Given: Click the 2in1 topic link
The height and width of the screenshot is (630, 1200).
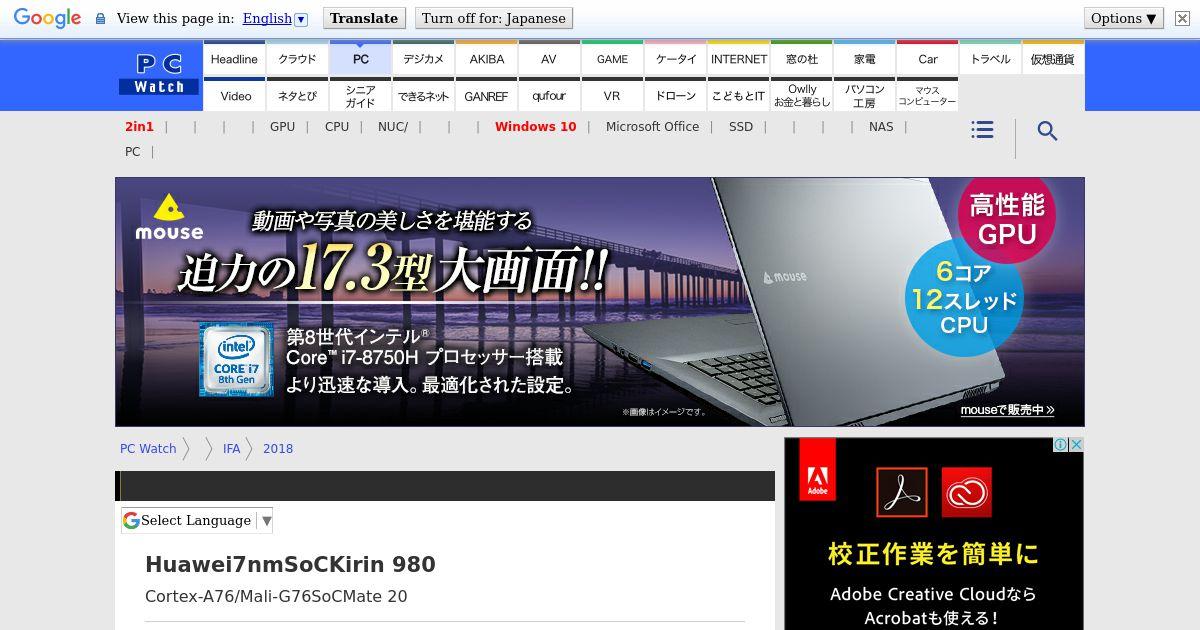Looking at the screenshot, I should point(139,127).
